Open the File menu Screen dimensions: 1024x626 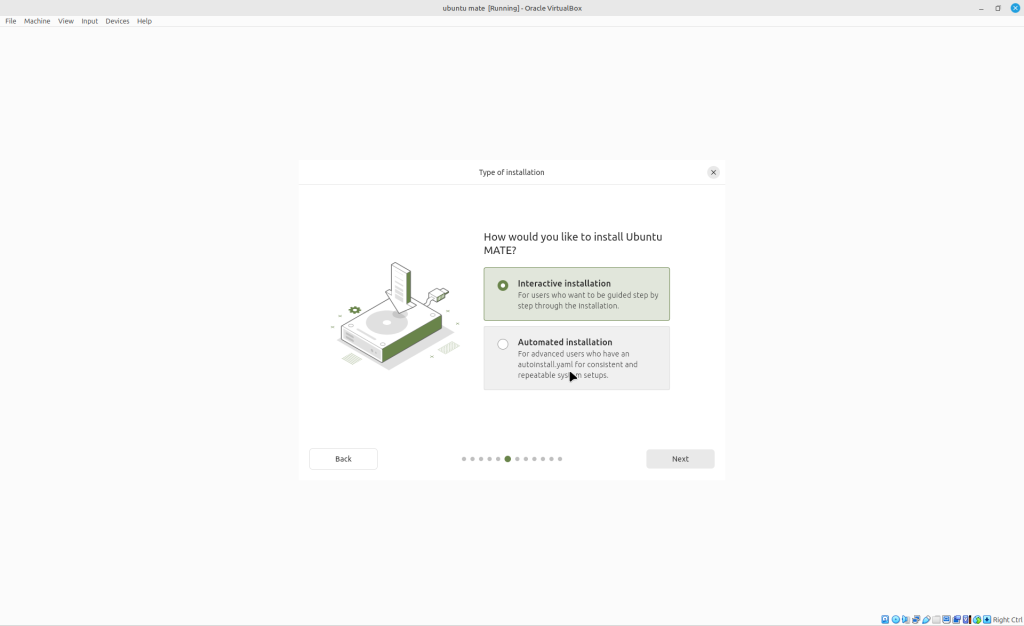click(x=11, y=21)
